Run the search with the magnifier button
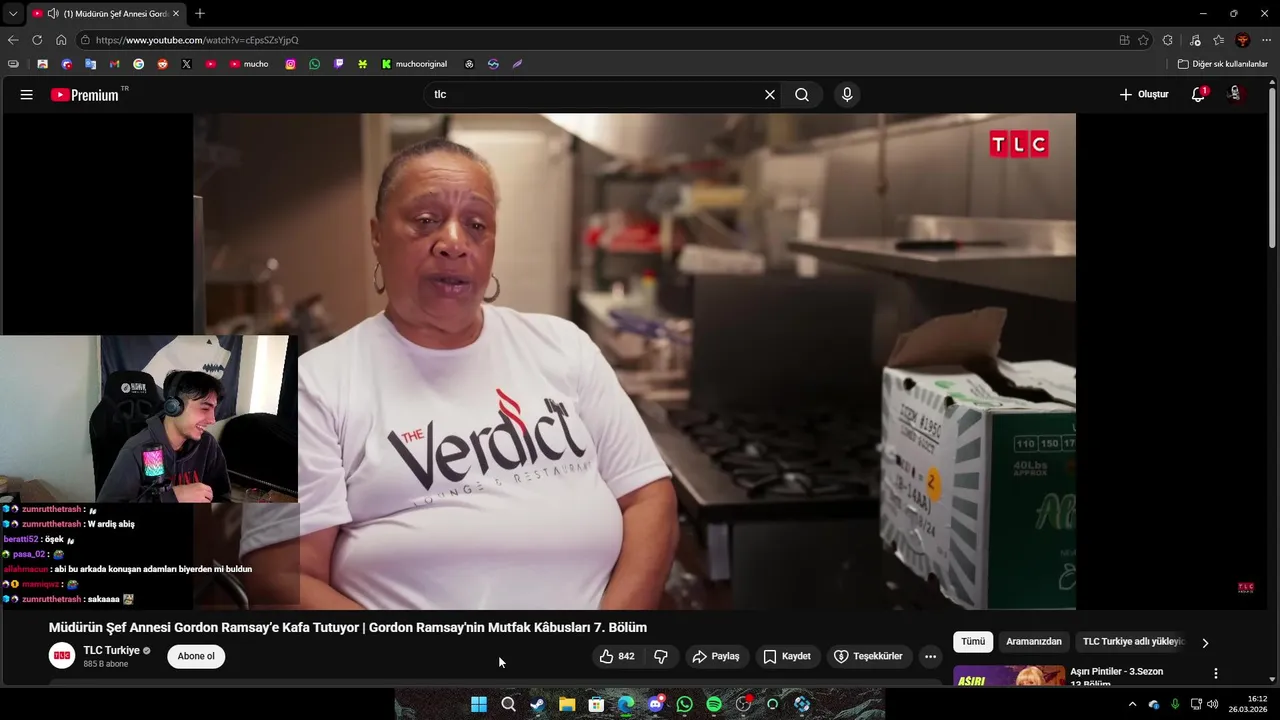The height and width of the screenshot is (720, 1280). point(802,94)
